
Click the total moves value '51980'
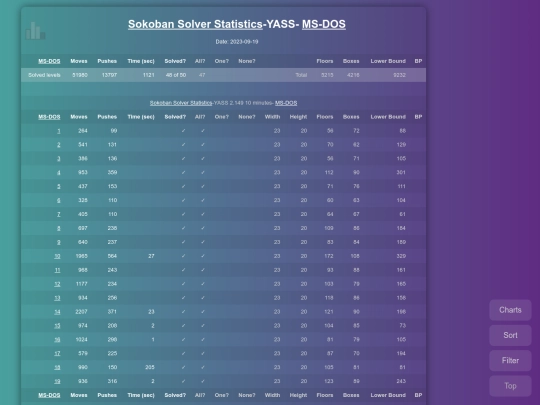pos(80,75)
